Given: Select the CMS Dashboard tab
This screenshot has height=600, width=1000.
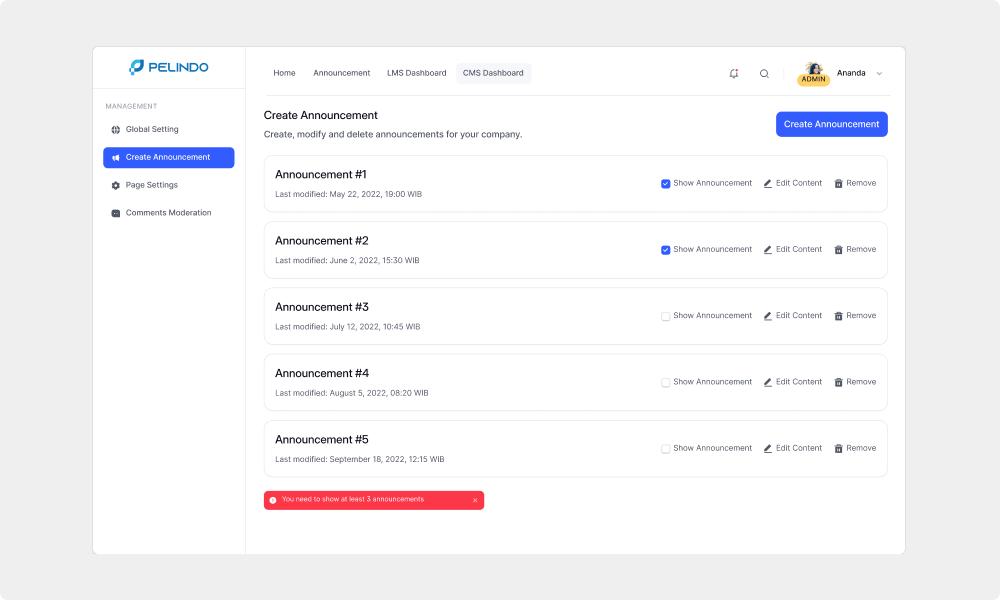Looking at the screenshot, I should [493, 73].
